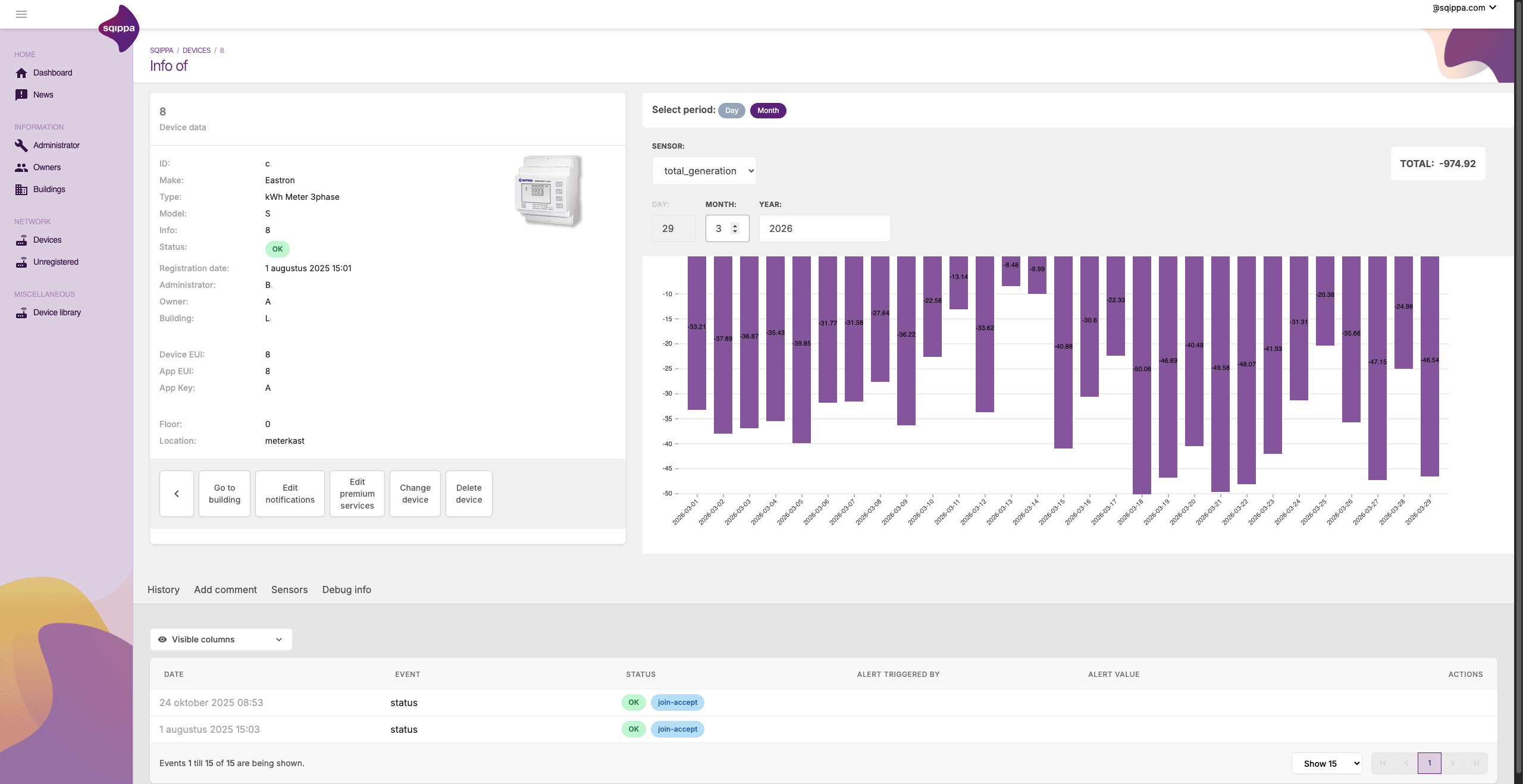Image resolution: width=1523 pixels, height=784 pixels.
Task: Click the back chevron button
Action: click(x=177, y=494)
